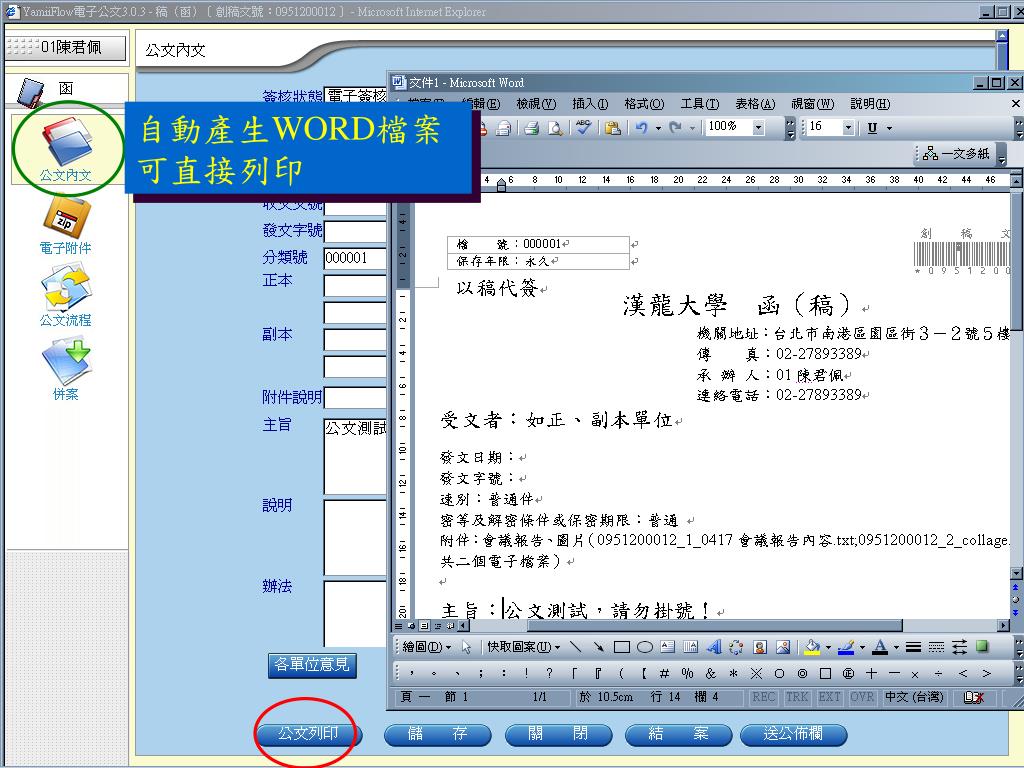
Task: Click the 分類號 field containing 000001
Action: tap(357, 258)
